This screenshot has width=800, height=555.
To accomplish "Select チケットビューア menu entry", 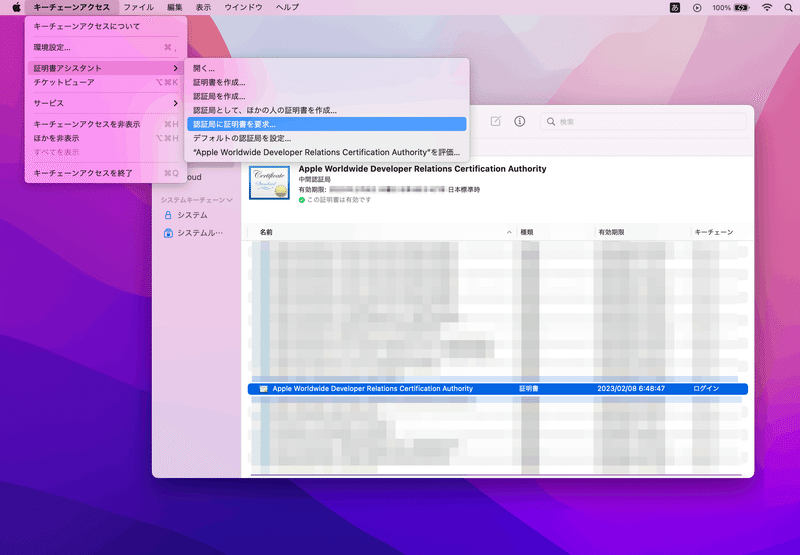I will (x=106, y=82).
